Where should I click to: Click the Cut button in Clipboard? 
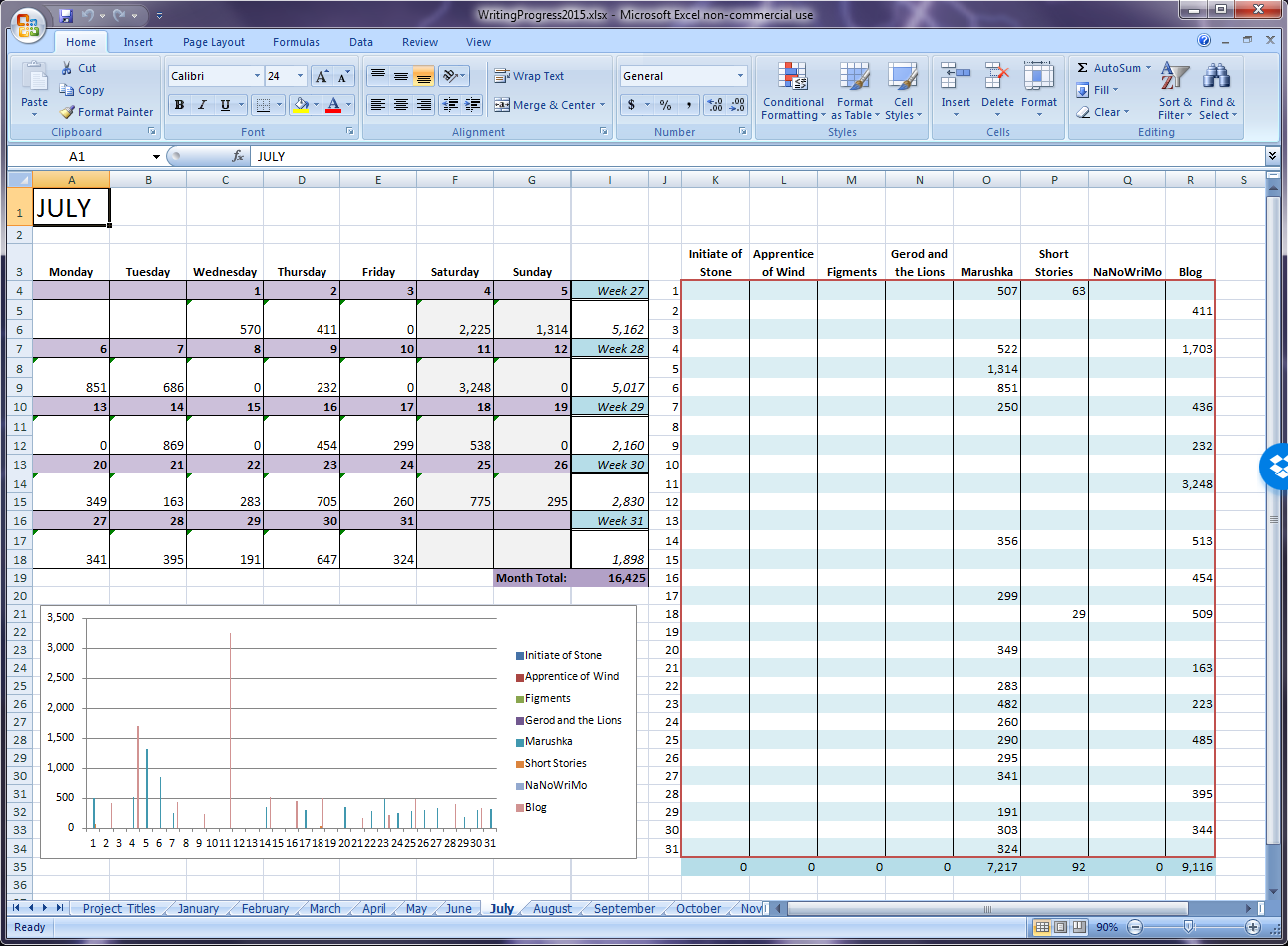tap(78, 68)
